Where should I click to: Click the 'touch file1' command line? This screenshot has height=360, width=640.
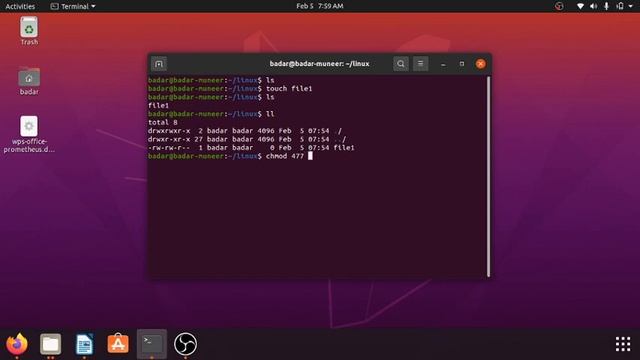[x=230, y=89]
